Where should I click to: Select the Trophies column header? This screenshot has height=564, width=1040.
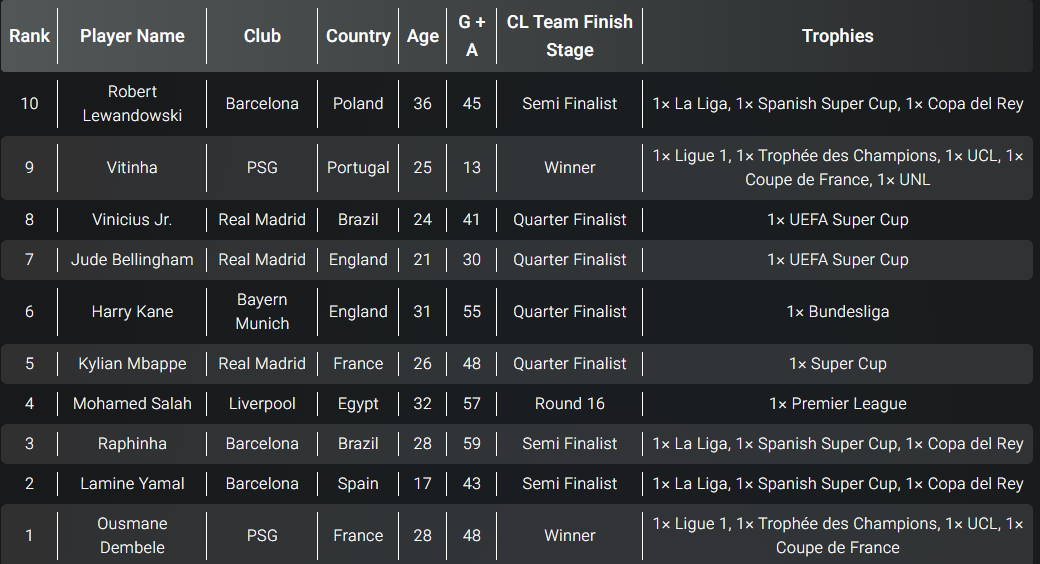click(x=838, y=36)
